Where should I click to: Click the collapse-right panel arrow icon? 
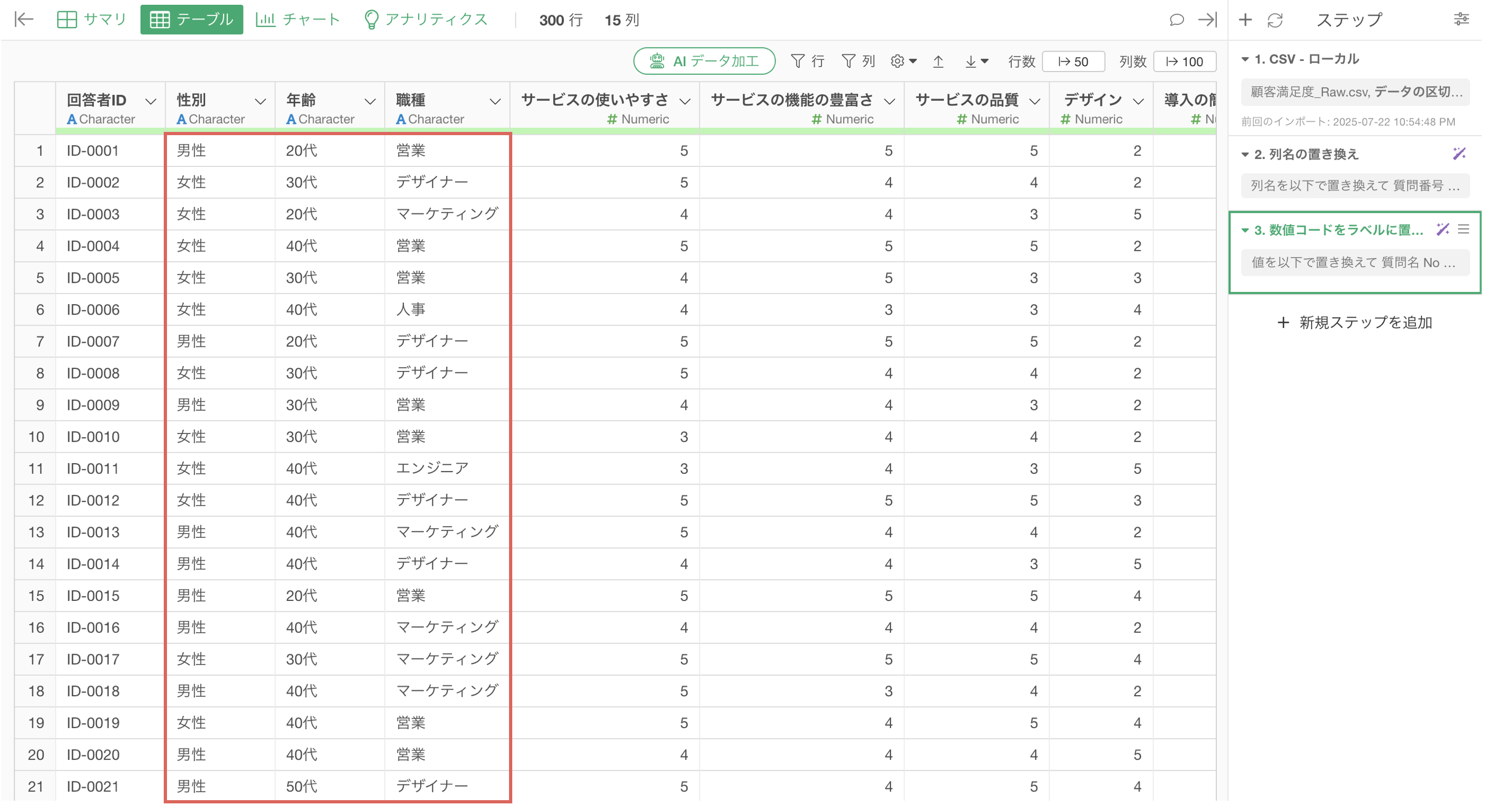(1207, 20)
